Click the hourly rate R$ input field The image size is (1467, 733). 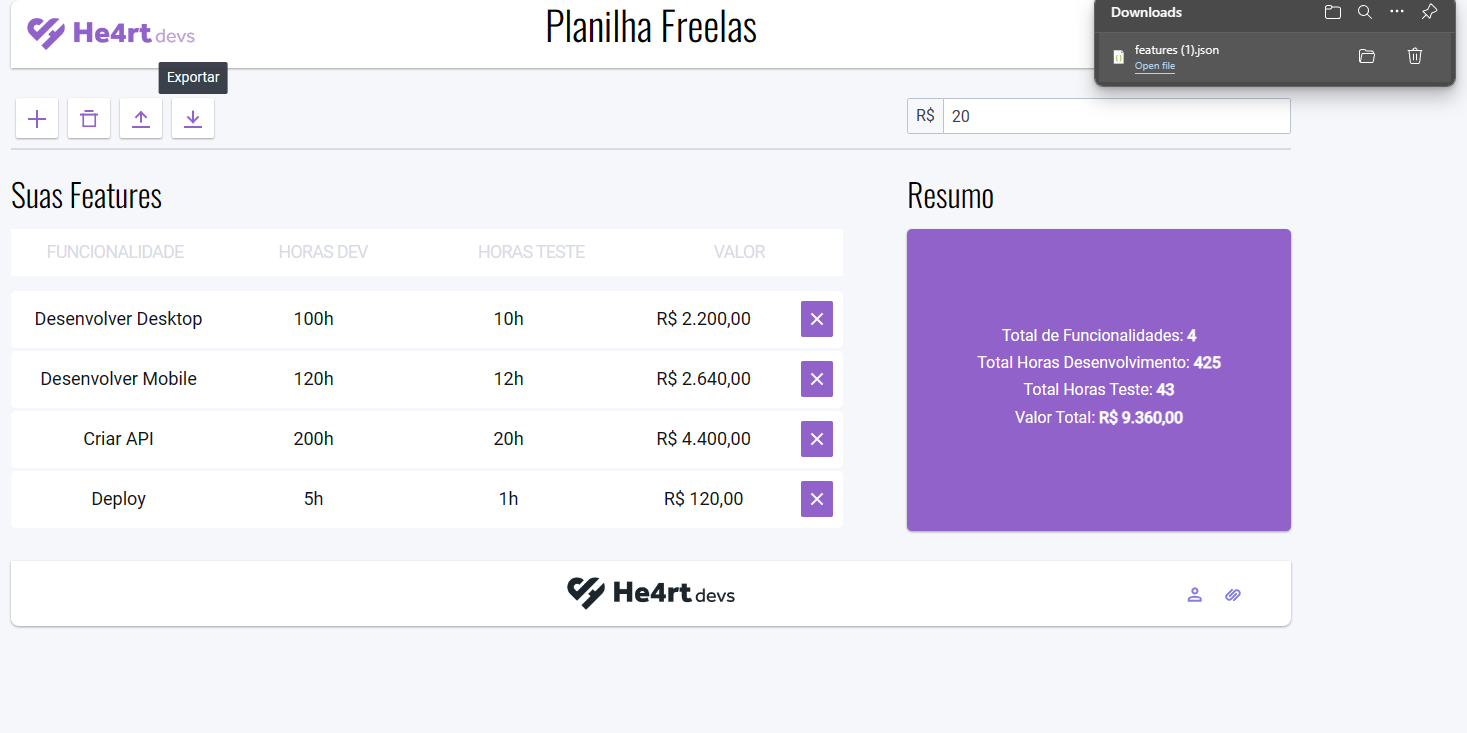click(x=1115, y=116)
